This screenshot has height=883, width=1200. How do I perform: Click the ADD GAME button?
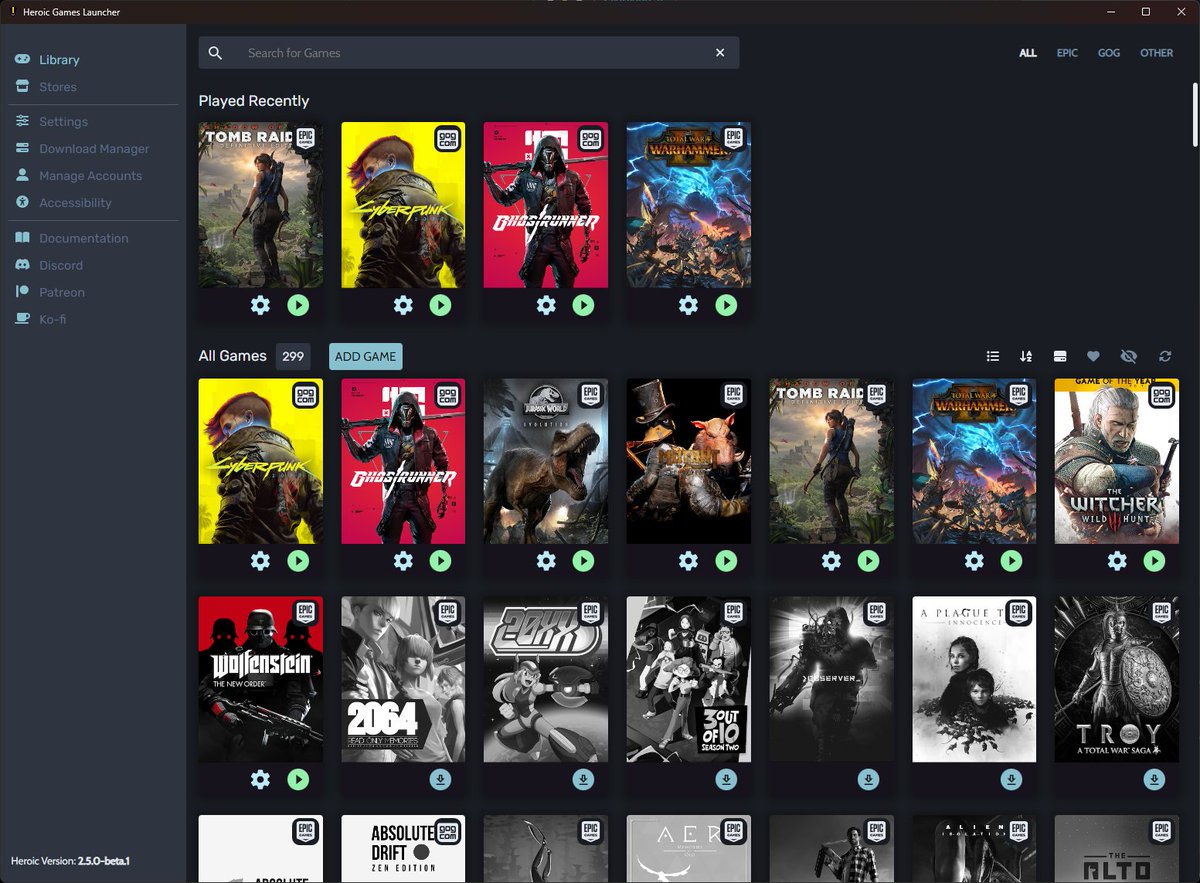(366, 356)
